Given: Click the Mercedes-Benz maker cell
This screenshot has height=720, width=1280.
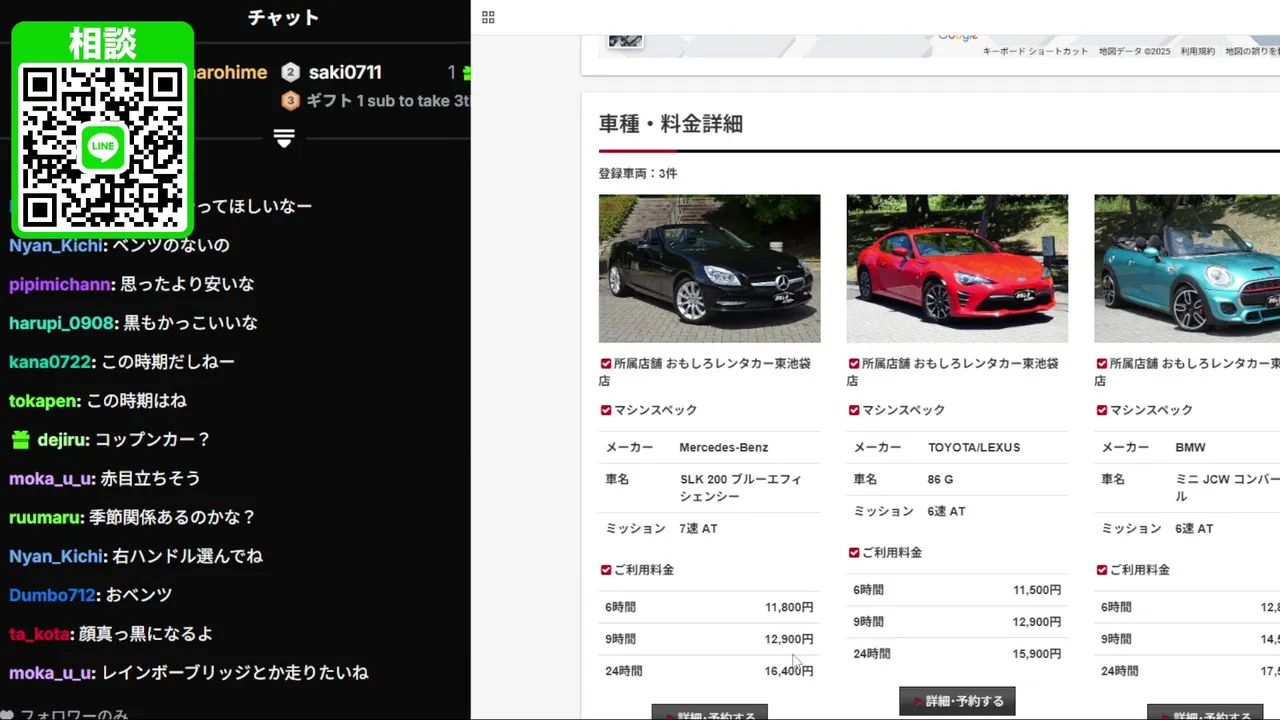Looking at the screenshot, I should (x=724, y=447).
